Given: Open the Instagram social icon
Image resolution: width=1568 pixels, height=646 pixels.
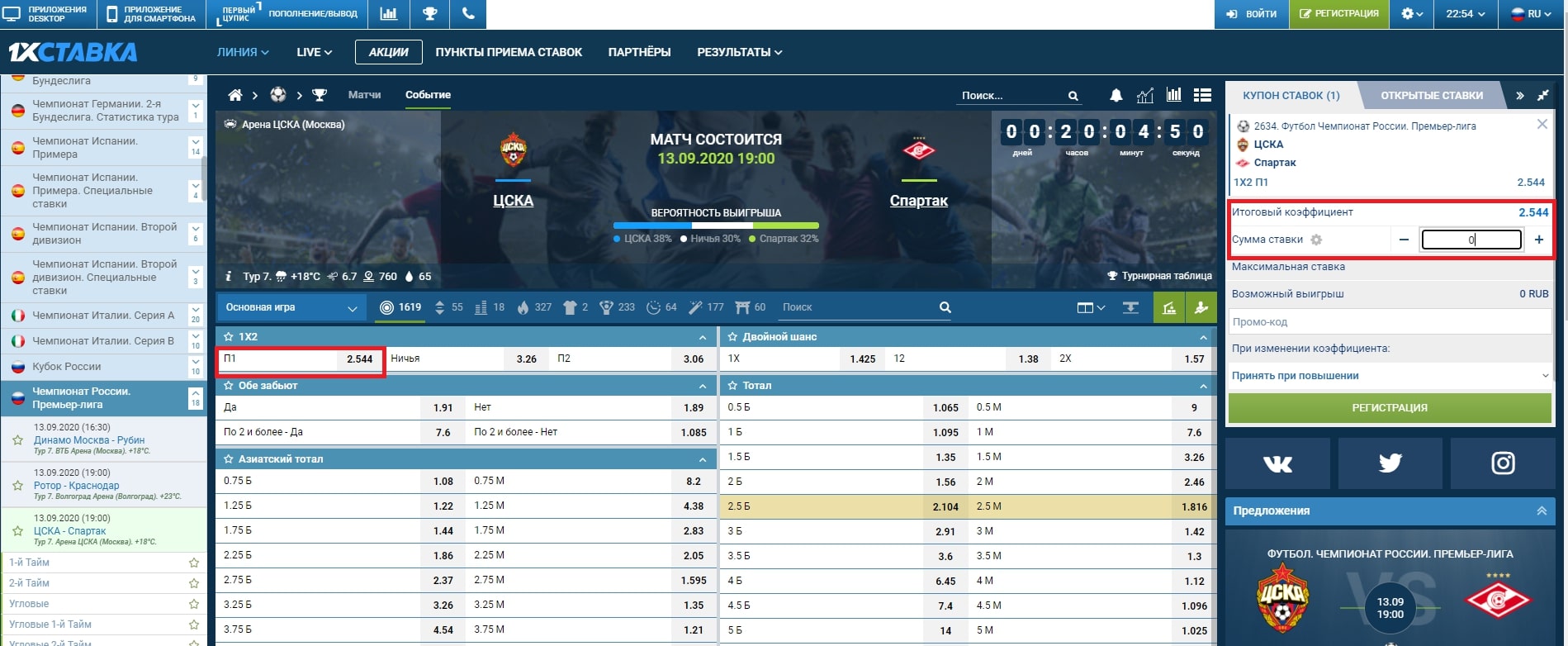Looking at the screenshot, I should tap(1503, 463).
